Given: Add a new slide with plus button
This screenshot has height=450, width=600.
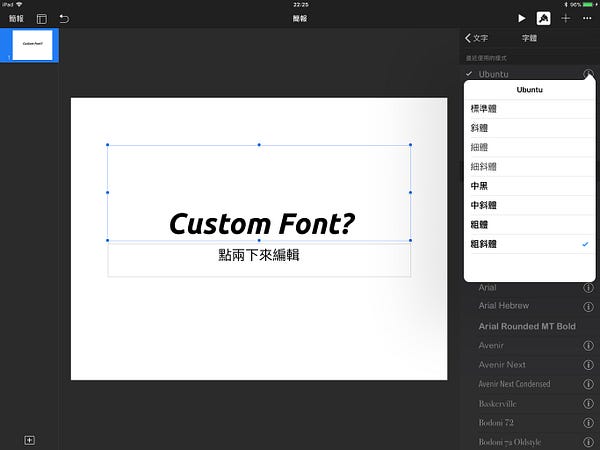Looking at the screenshot, I should coord(29,440).
